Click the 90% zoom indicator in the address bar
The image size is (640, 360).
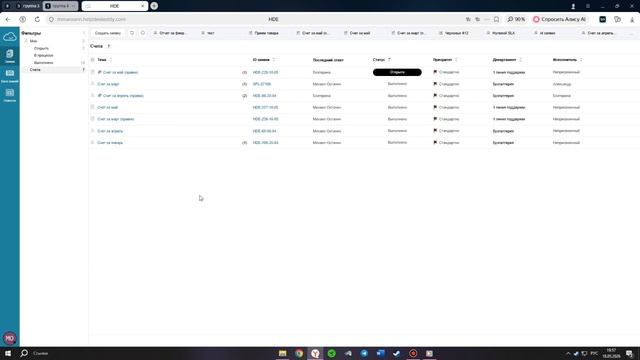pyautogui.click(x=516, y=19)
